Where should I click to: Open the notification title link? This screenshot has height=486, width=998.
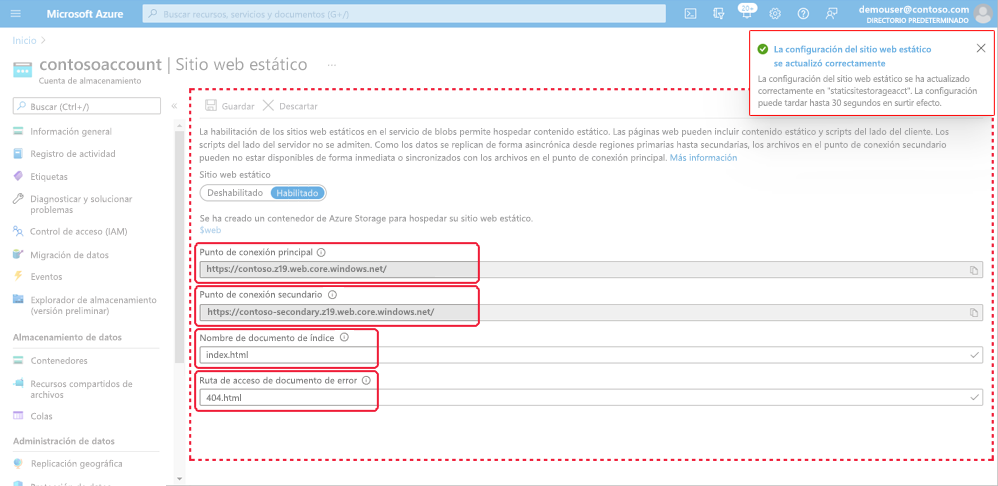[852, 56]
